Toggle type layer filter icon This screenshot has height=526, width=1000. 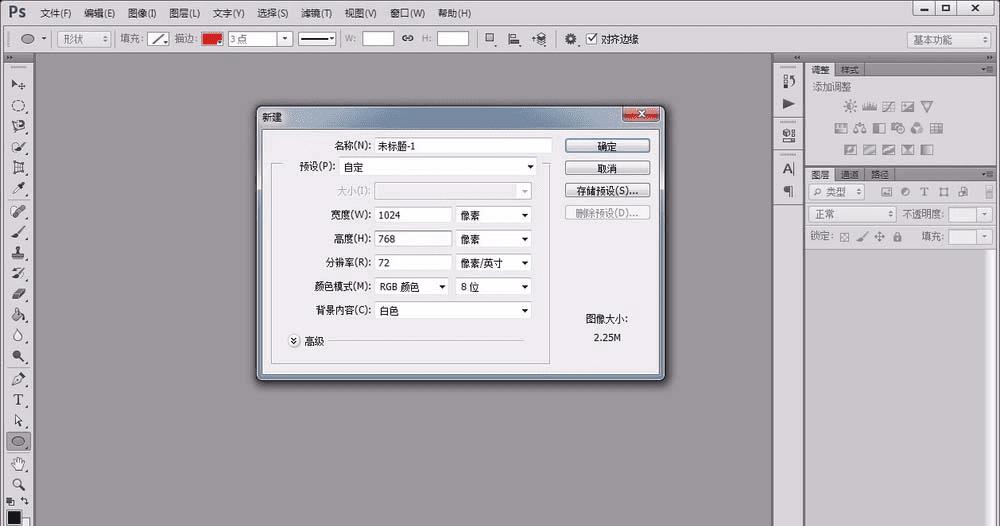pyautogui.click(x=924, y=192)
